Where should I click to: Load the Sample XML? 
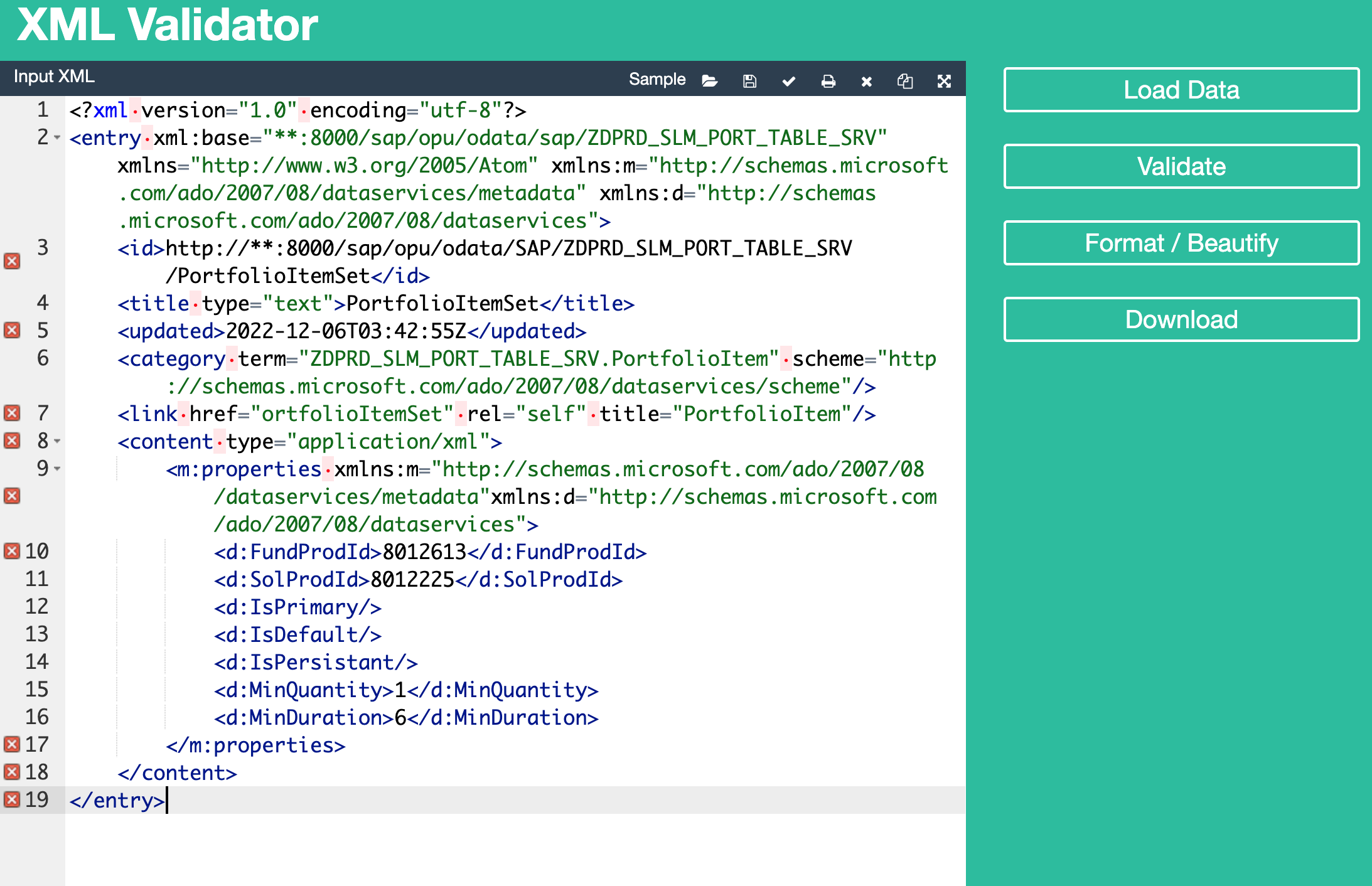(657, 79)
